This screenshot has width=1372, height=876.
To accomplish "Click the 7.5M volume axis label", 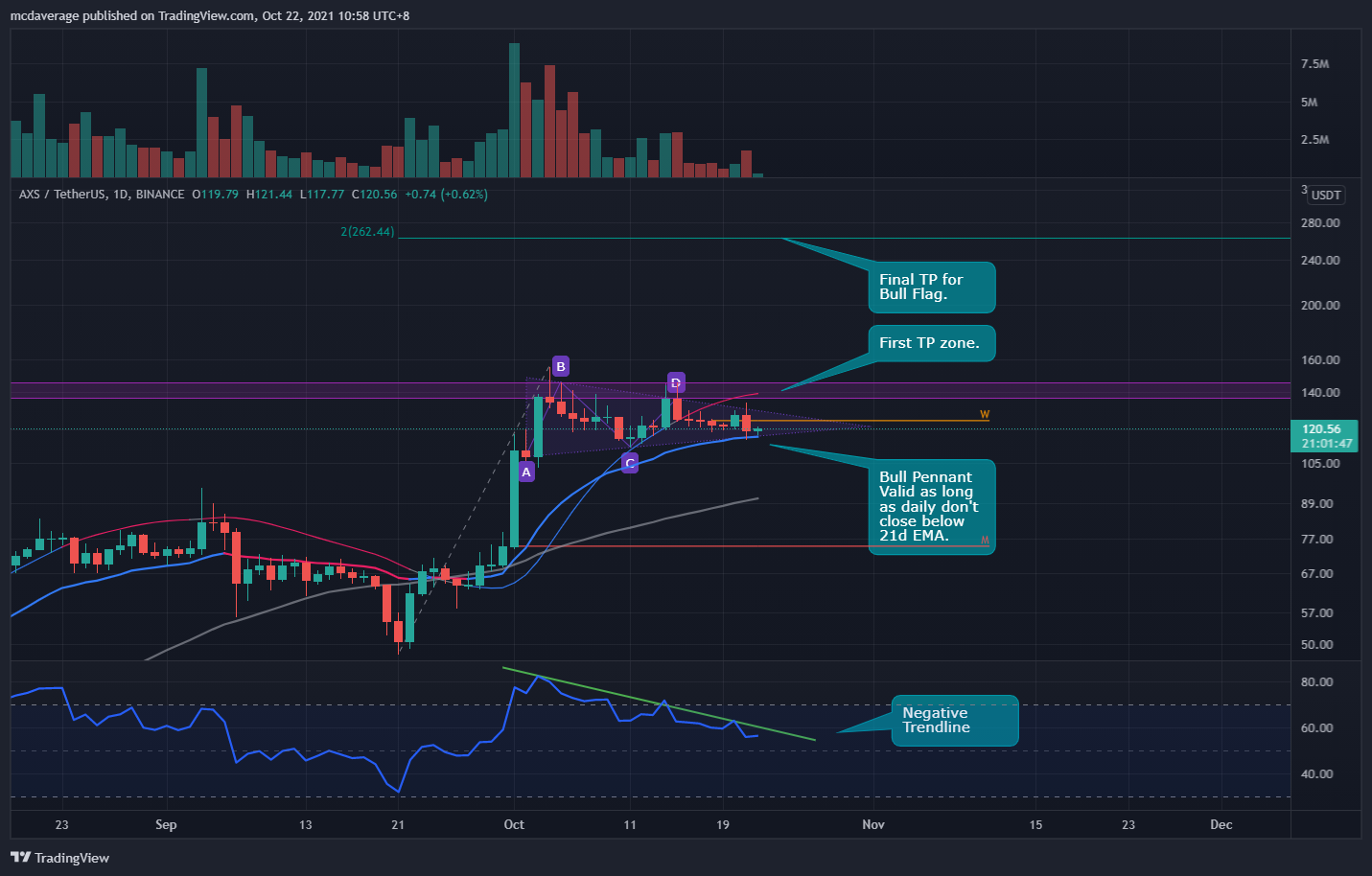I will 1315,64.
